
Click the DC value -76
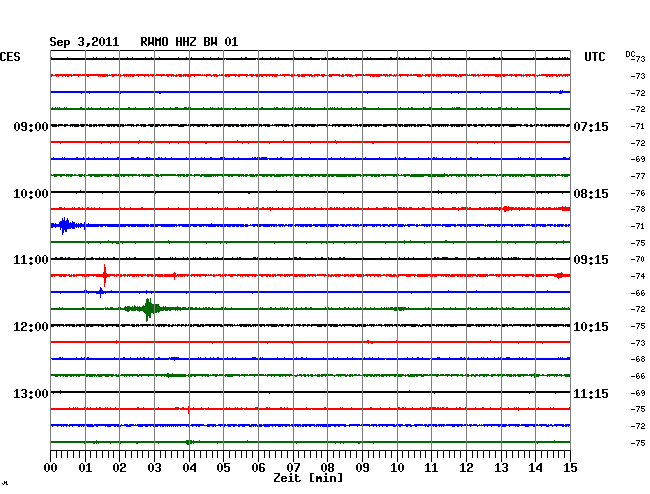(638, 193)
